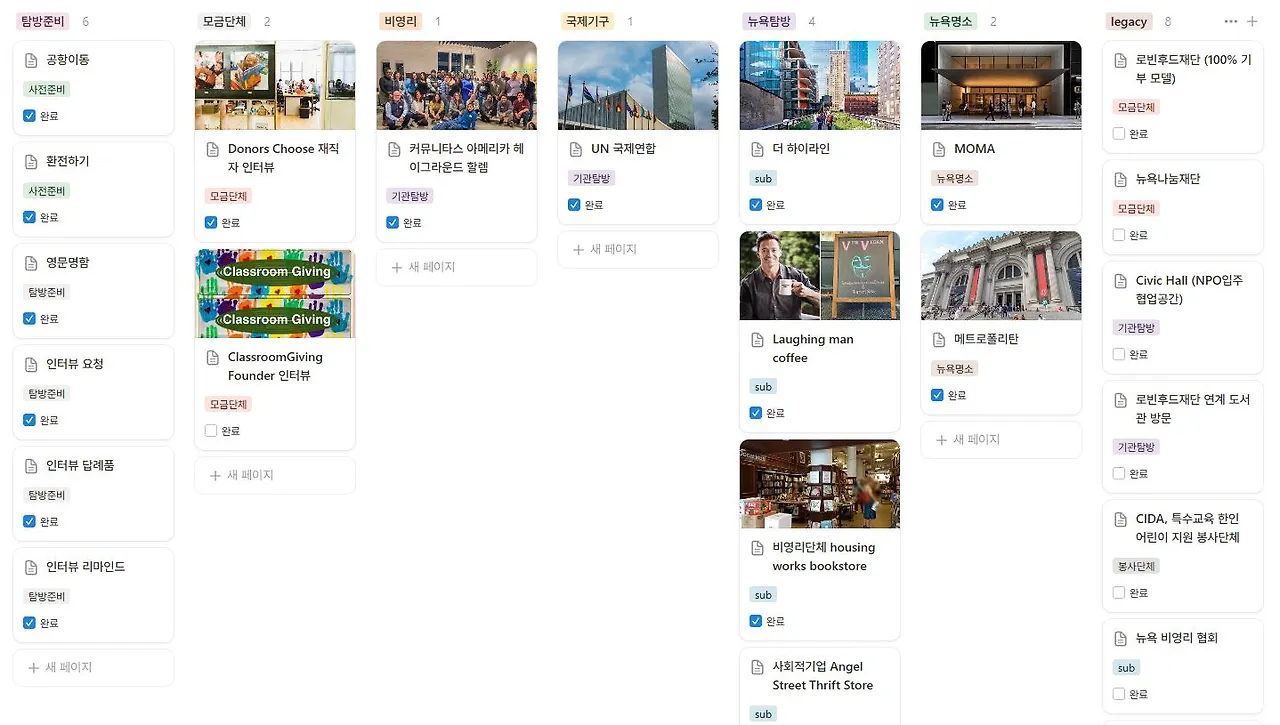Mark 뉴욕나눔재단 as 완료
The height and width of the screenshot is (725, 1280).
tap(1119, 236)
